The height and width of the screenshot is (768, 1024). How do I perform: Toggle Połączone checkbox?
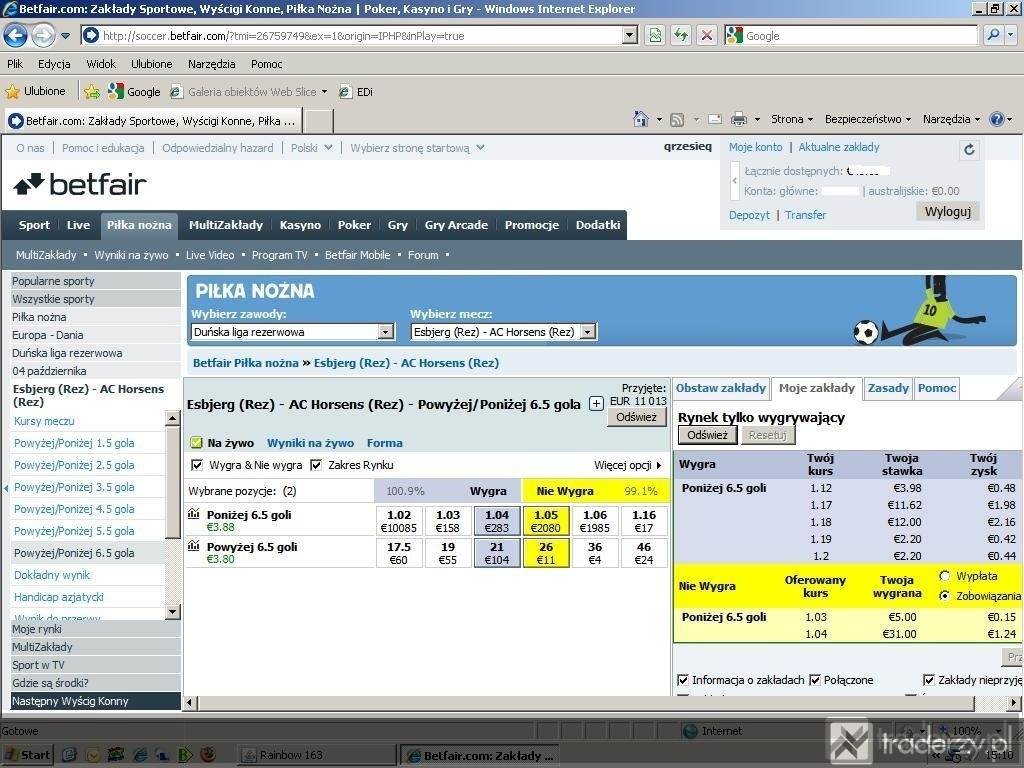pyautogui.click(x=815, y=680)
